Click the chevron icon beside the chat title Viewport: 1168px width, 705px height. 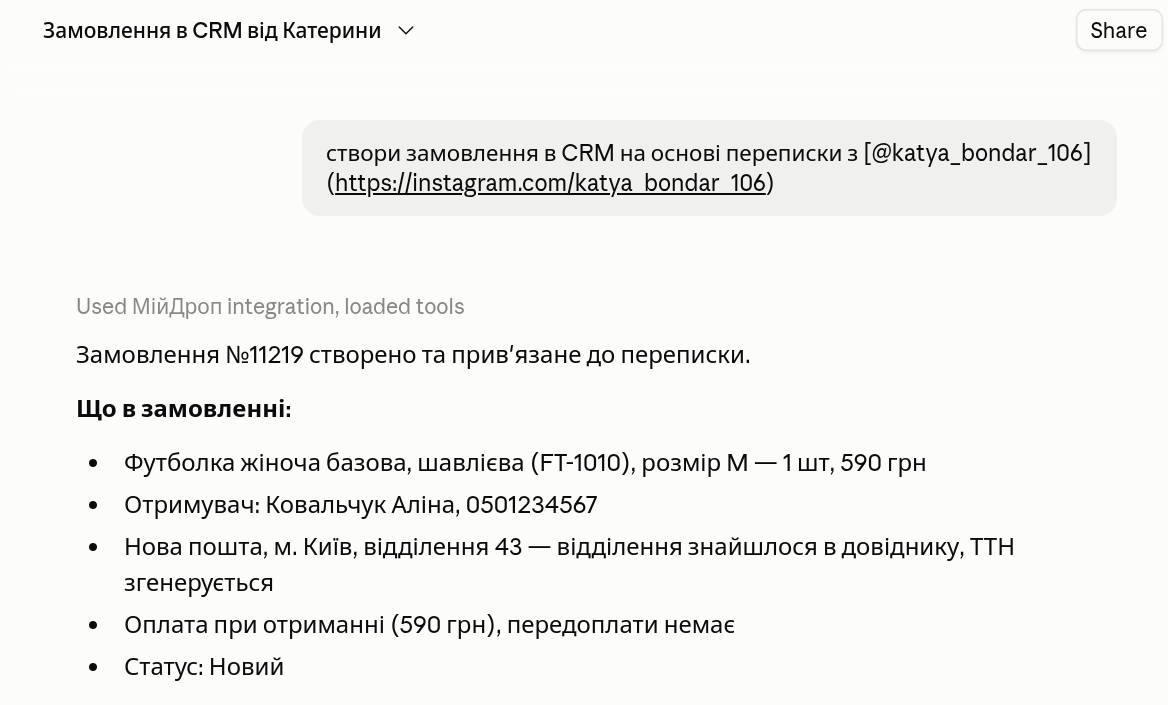[x=406, y=31]
